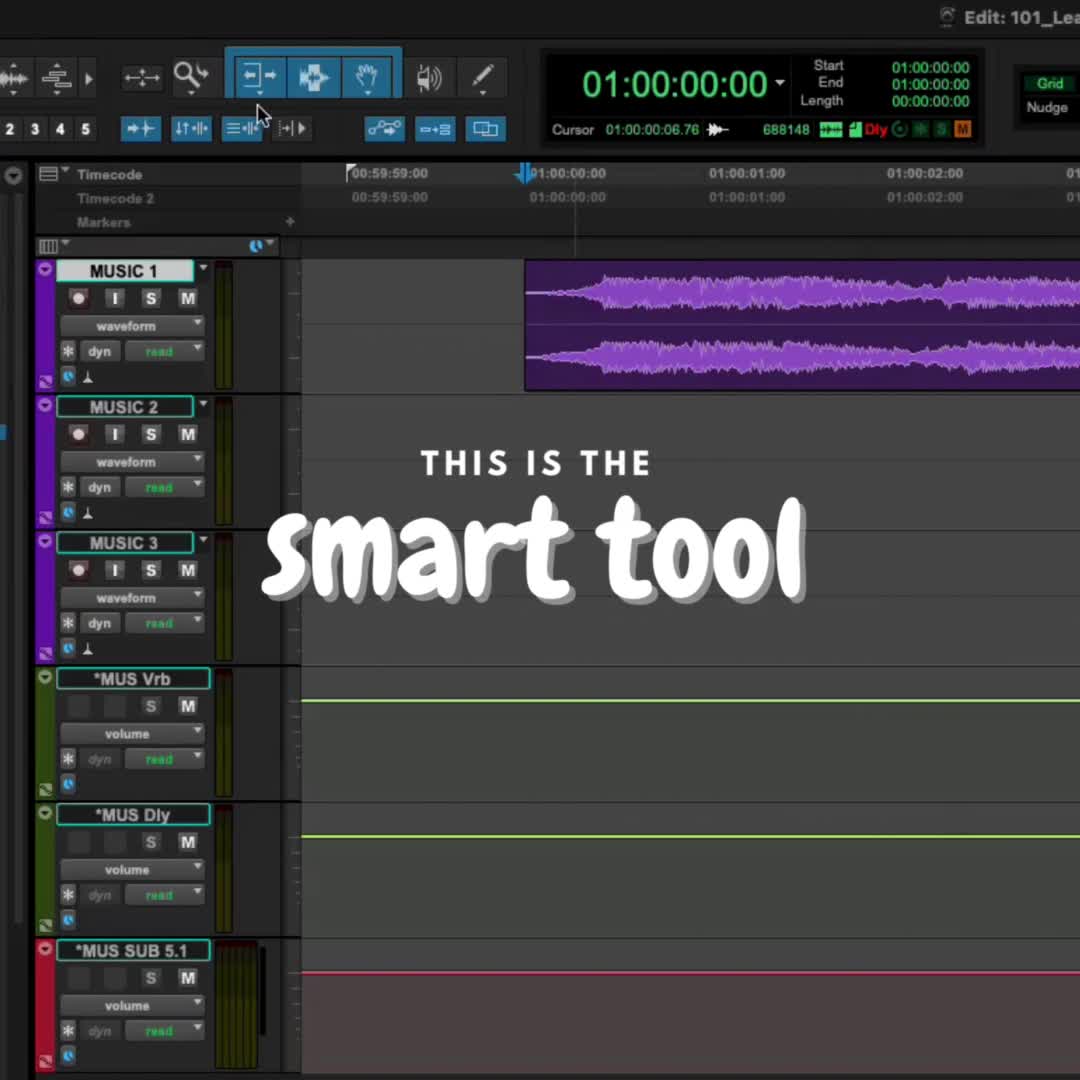This screenshot has width=1080, height=1080.
Task: Select the *MUS SUB 5.1 track name
Action: click(x=133, y=951)
